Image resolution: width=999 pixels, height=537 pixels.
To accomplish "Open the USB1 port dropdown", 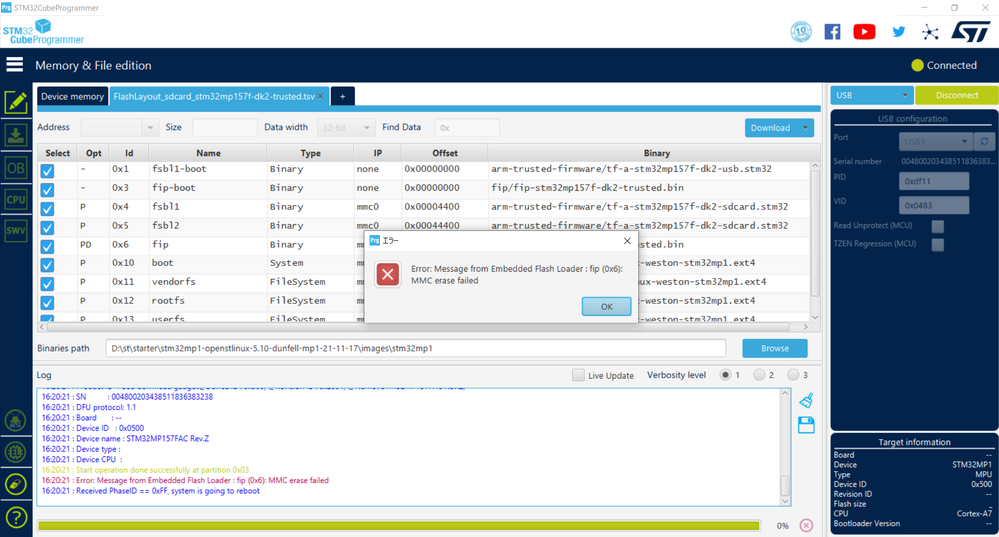I will click(x=936, y=141).
